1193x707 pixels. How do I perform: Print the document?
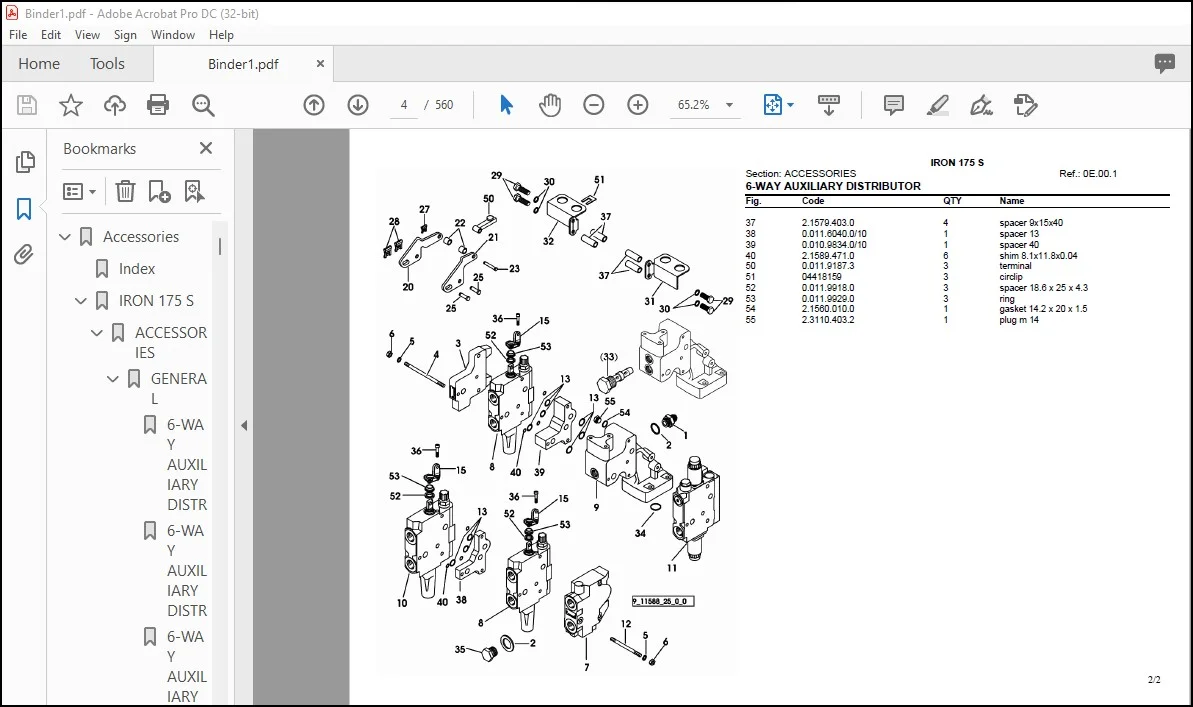click(x=158, y=105)
